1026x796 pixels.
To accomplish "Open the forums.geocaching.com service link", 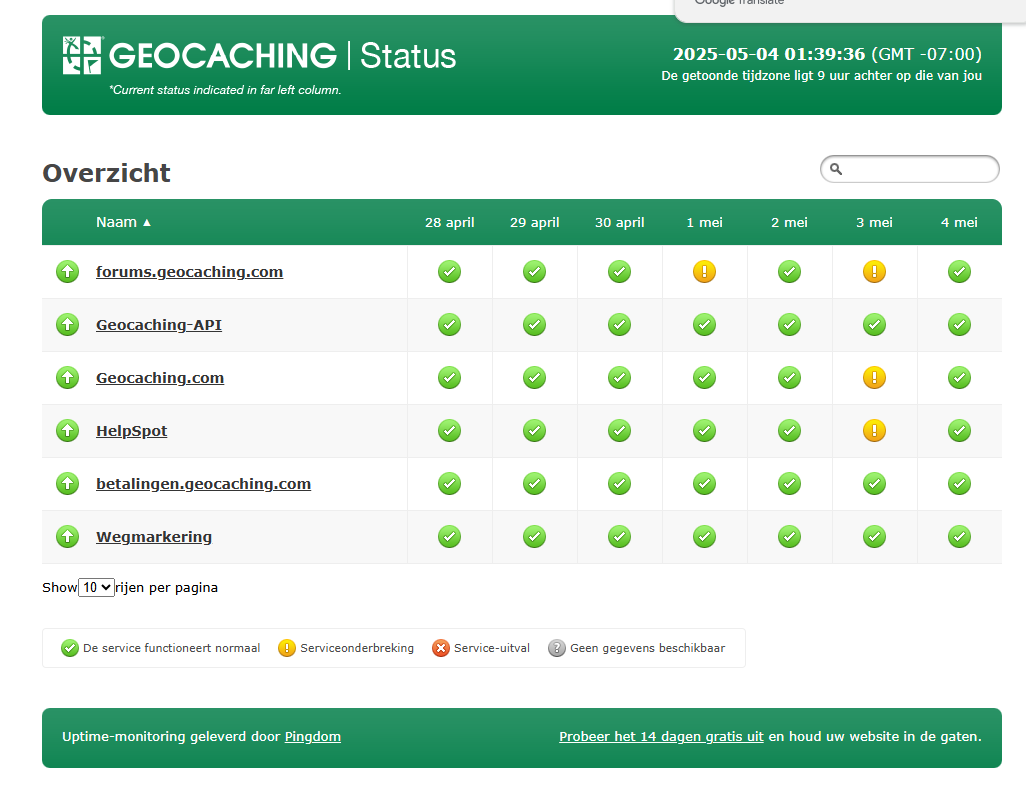I will (189, 272).
